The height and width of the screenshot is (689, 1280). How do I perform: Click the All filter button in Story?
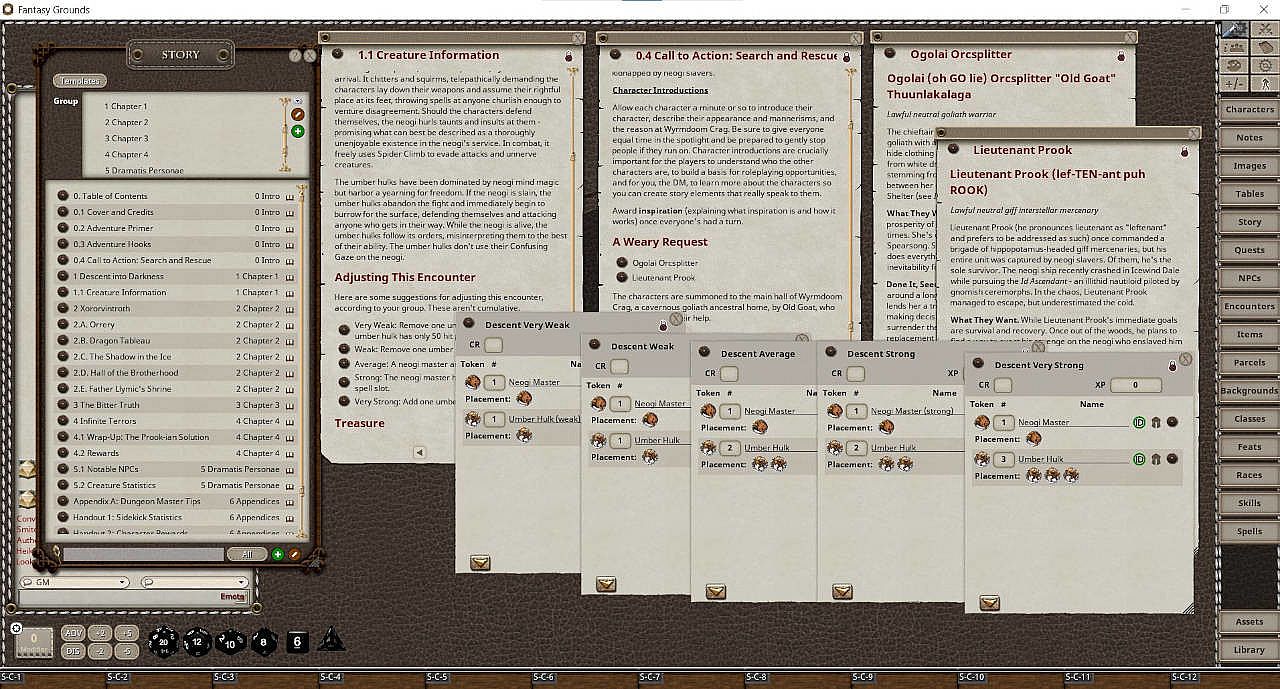click(246, 554)
